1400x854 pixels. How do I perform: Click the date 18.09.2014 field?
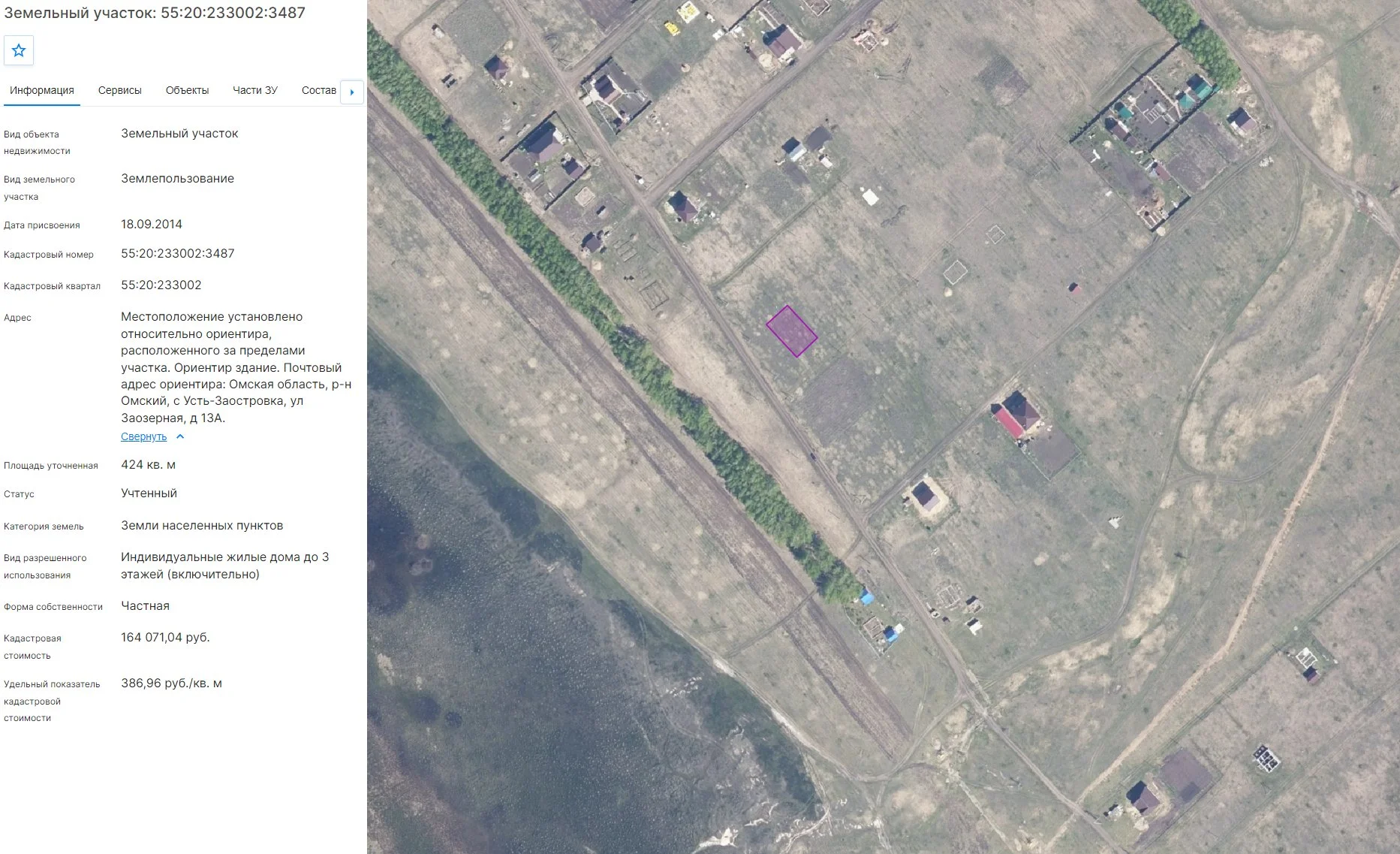point(152,225)
